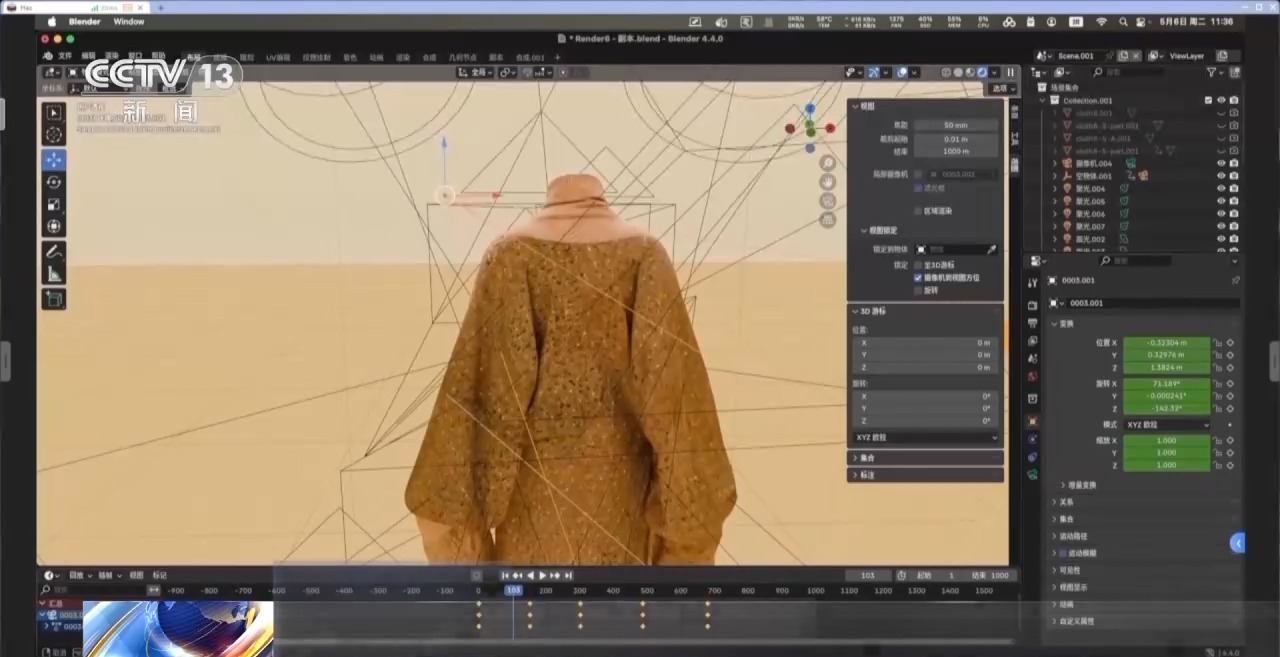
Task: Click the pan view hand icon
Action: coord(828,182)
